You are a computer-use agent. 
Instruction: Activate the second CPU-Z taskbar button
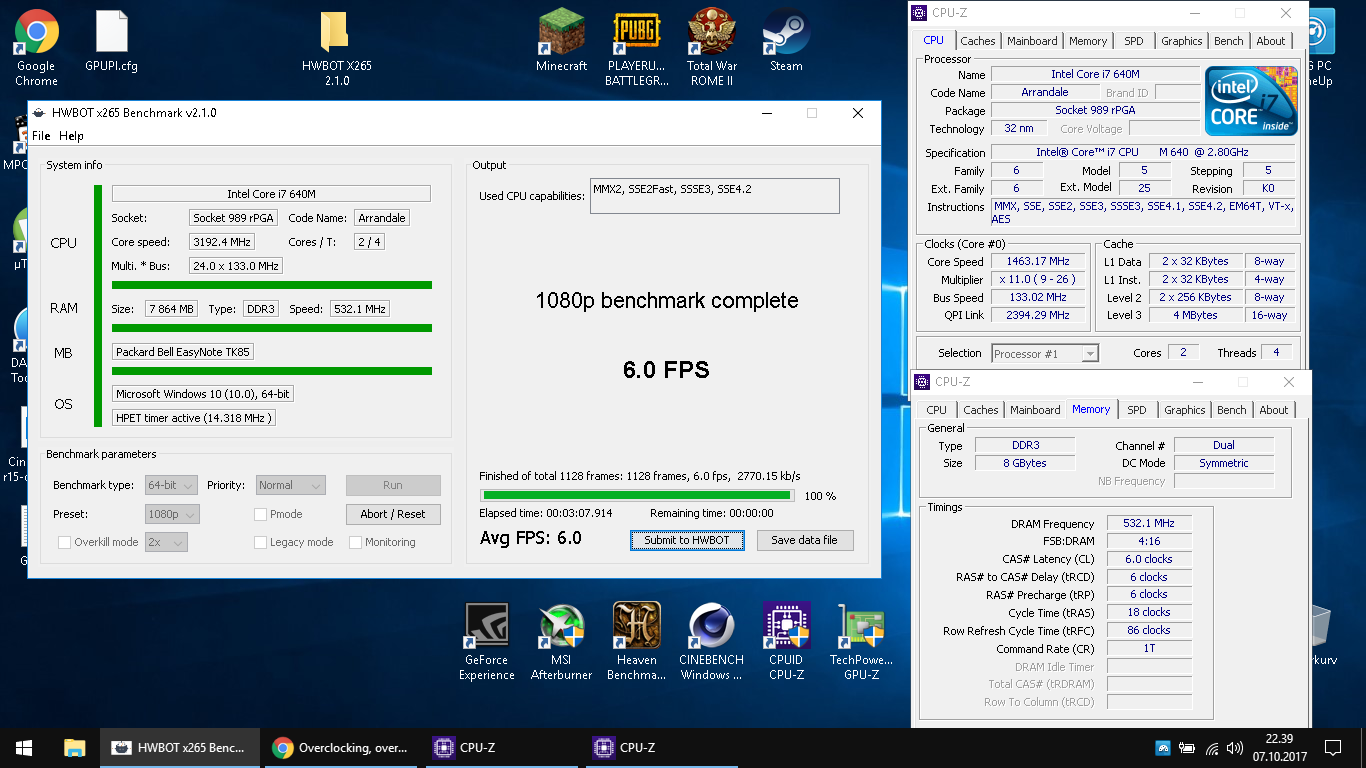coord(660,747)
